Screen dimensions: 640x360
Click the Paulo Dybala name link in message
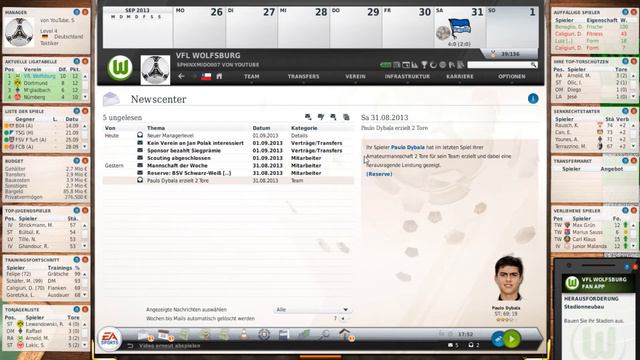tap(407, 147)
